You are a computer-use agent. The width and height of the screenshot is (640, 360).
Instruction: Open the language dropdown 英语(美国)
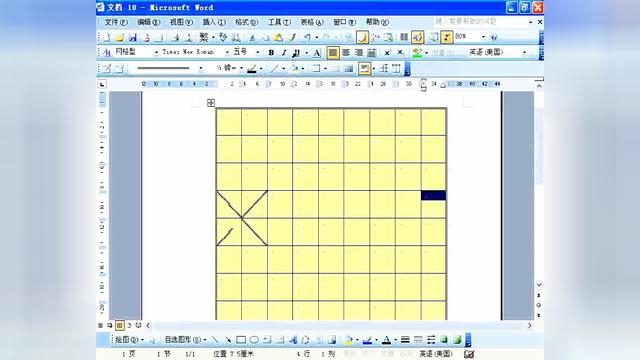point(524,53)
